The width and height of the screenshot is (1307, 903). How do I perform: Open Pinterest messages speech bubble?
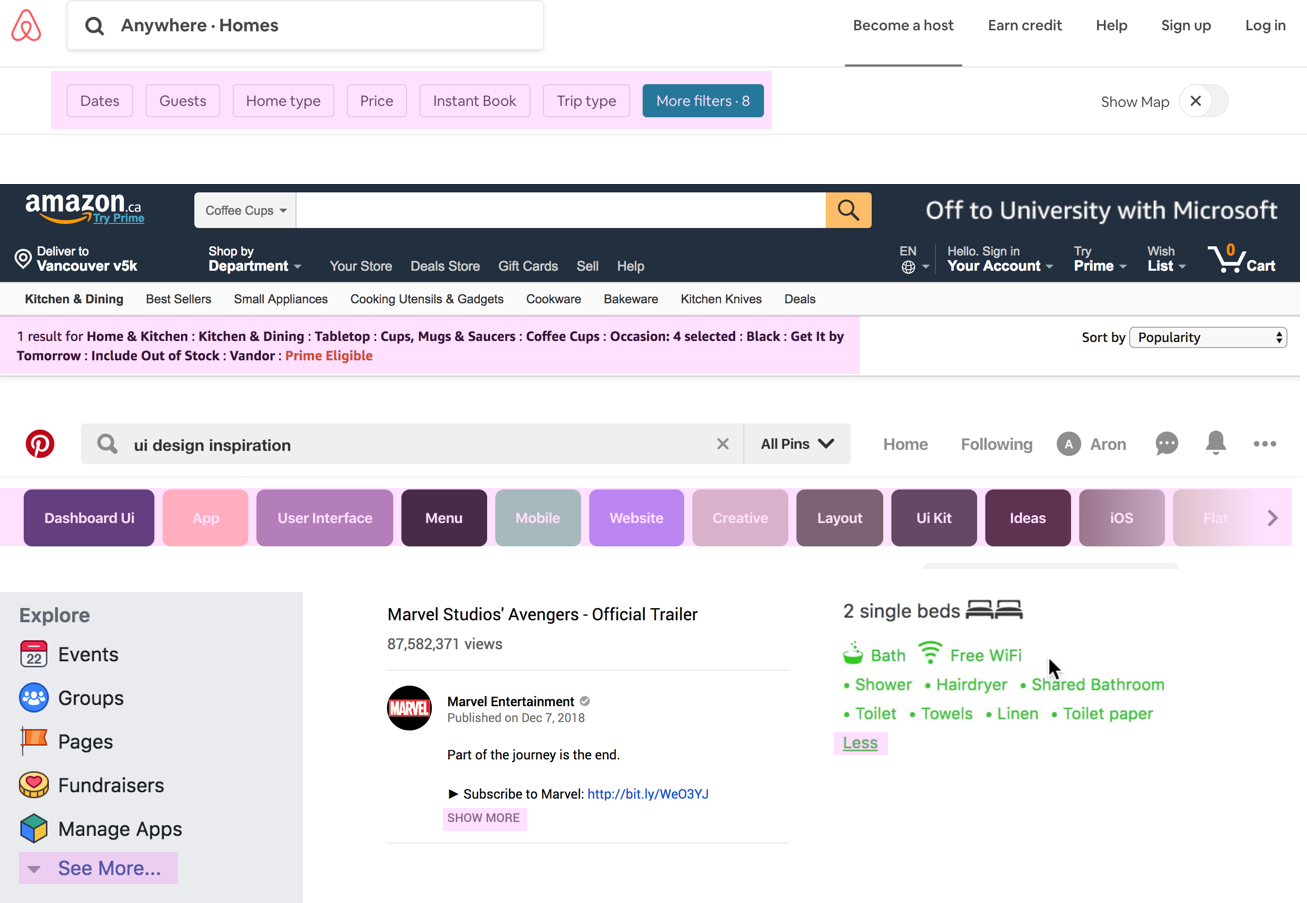[x=1166, y=444]
